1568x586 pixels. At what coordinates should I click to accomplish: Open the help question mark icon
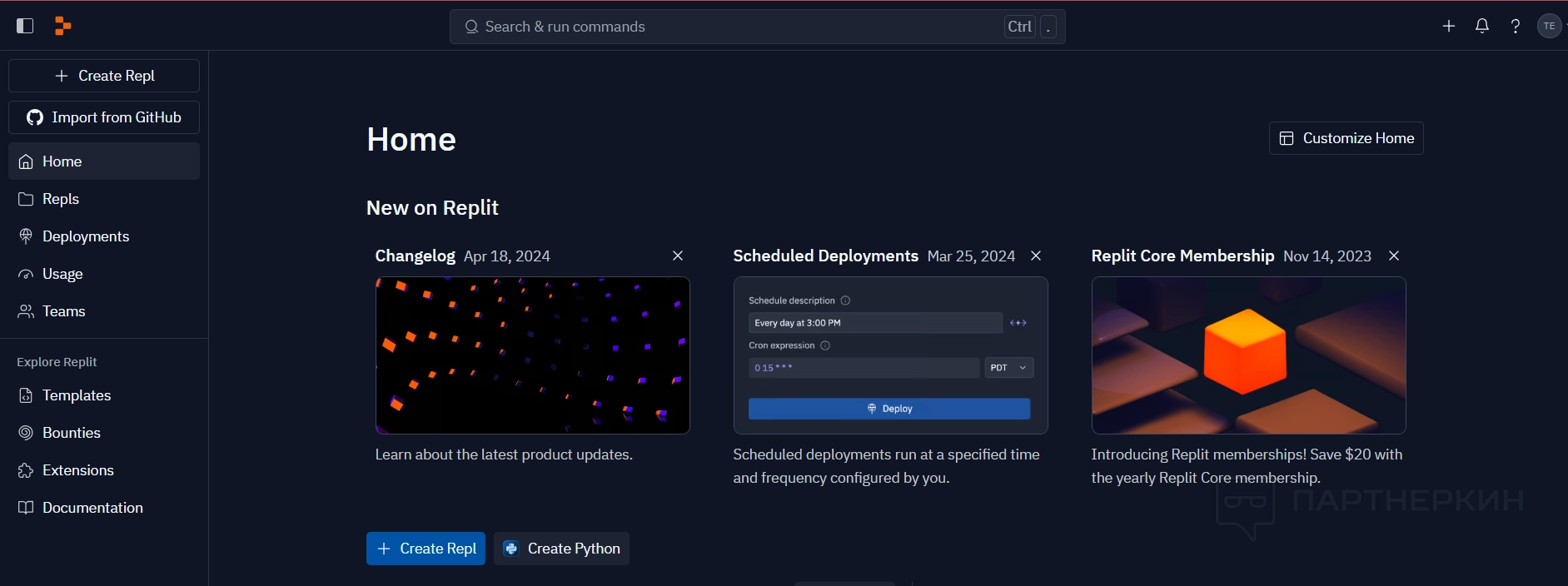pos(1516,26)
